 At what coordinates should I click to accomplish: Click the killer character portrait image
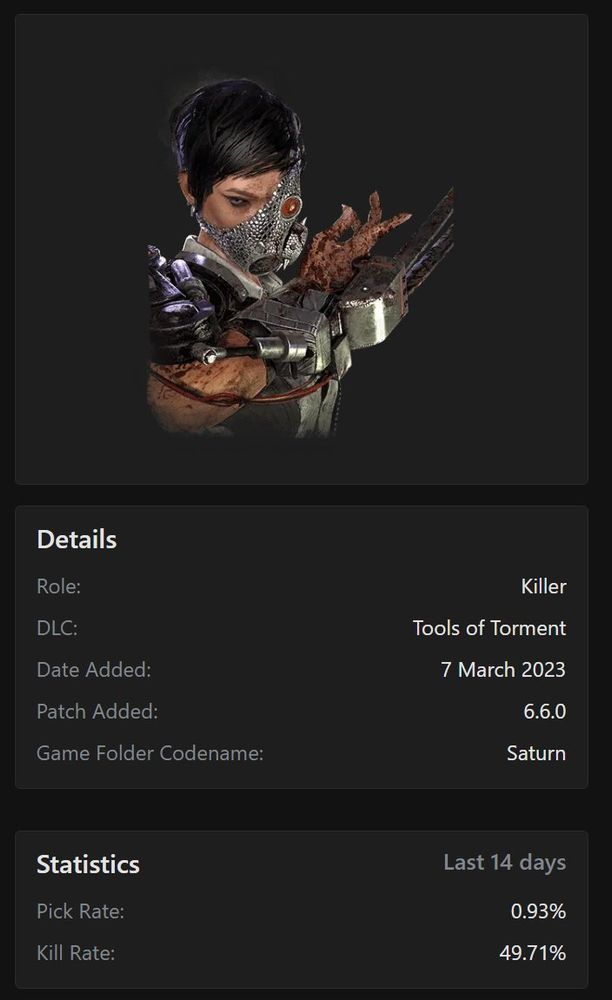tap(301, 258)
